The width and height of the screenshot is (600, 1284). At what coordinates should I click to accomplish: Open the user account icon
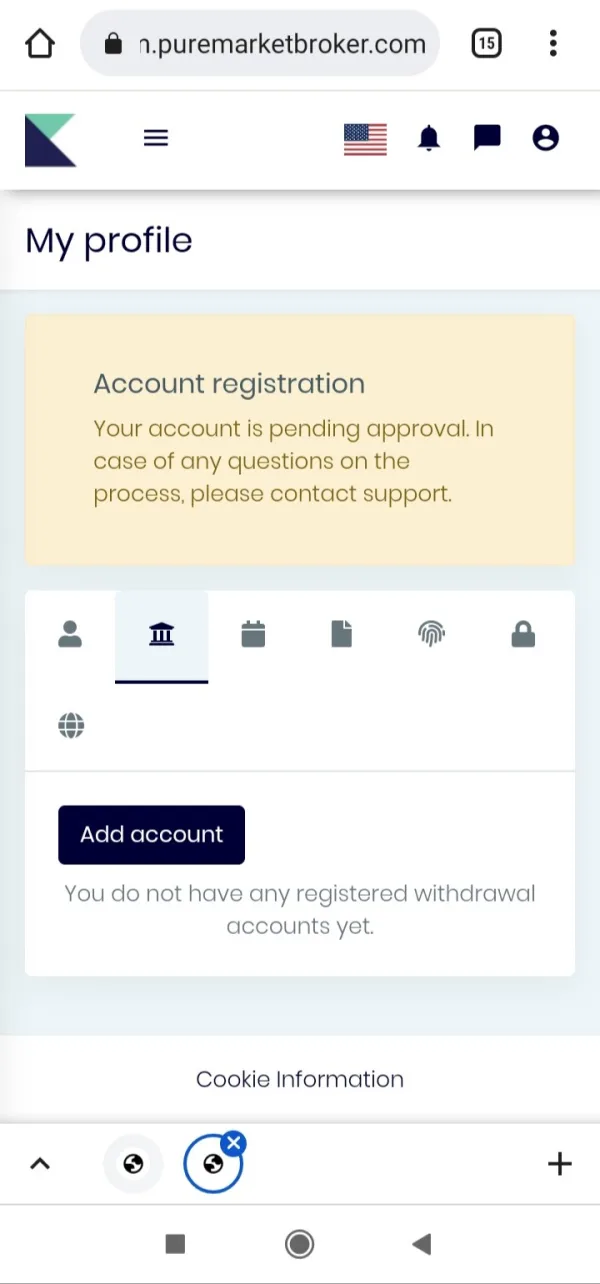click(x=545, y=138)
